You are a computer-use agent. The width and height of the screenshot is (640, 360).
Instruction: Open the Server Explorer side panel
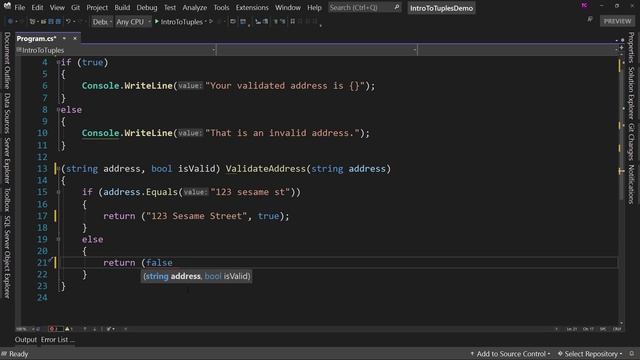7,160
